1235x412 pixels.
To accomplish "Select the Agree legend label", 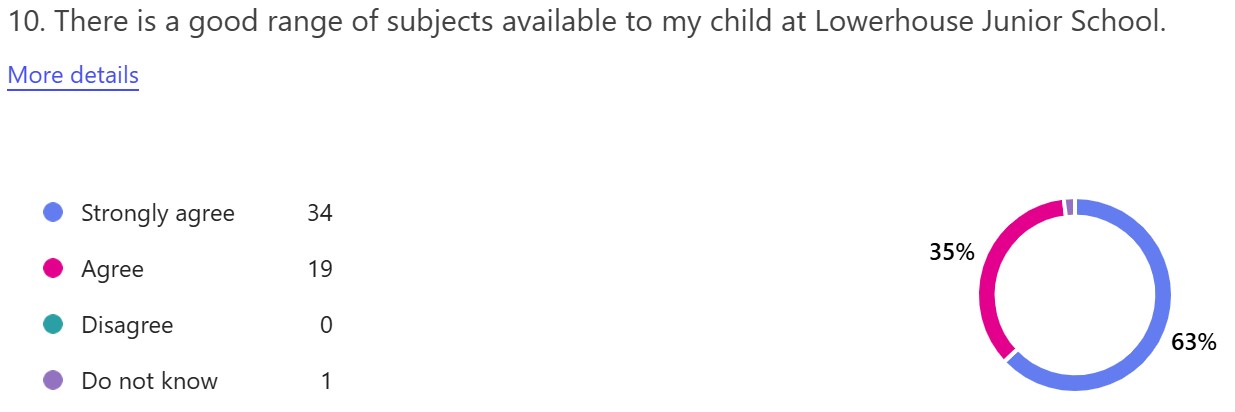I will click(112, 269).
